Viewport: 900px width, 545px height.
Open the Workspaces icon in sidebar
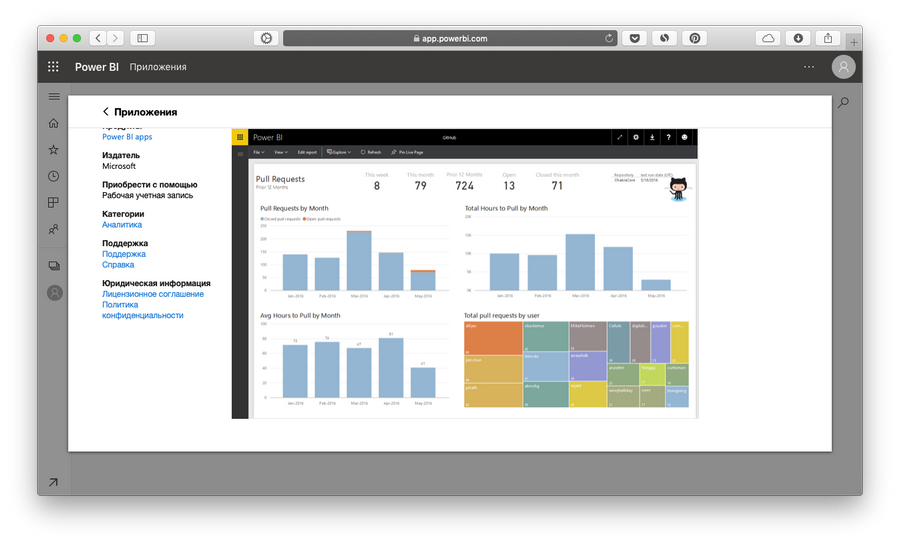[x=54, y=266]
